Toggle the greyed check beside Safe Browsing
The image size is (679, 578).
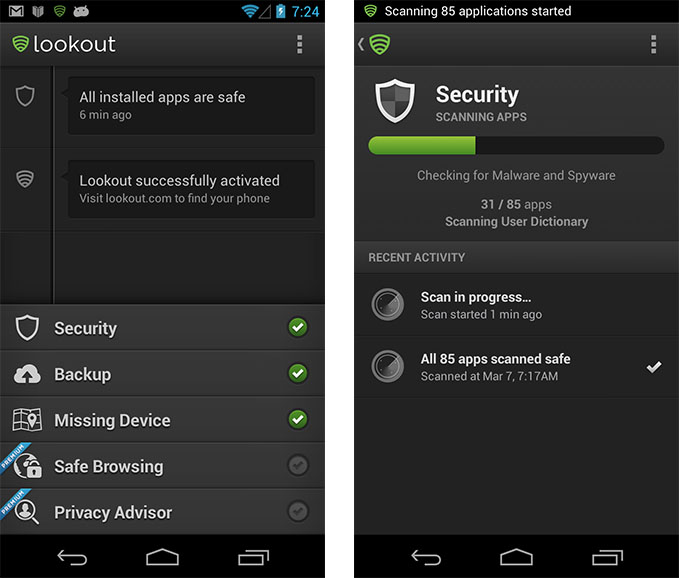[x=298, y=465]
